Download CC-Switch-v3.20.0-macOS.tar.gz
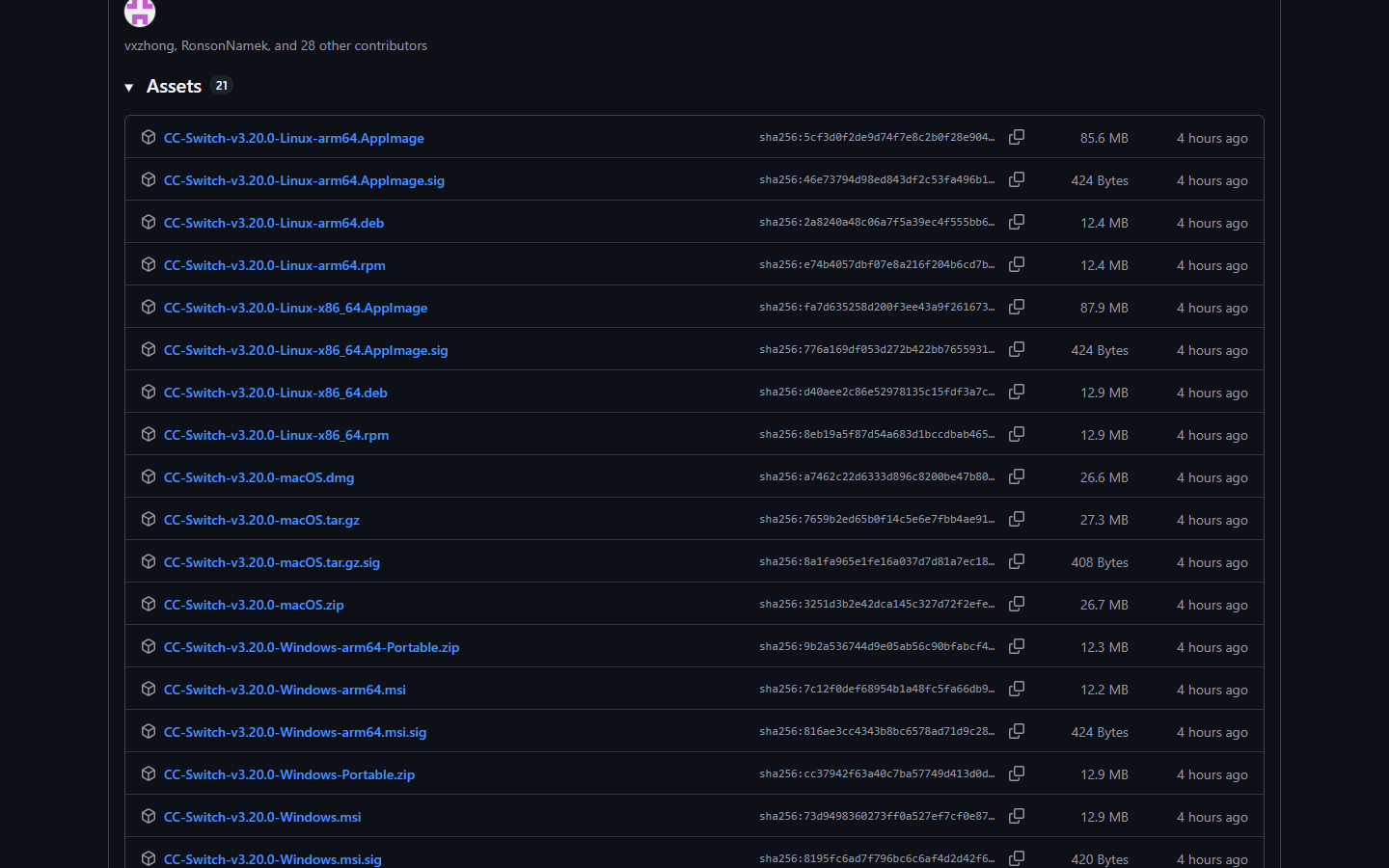This screenshot has height=868, width=1389. (x=261, y=520)
